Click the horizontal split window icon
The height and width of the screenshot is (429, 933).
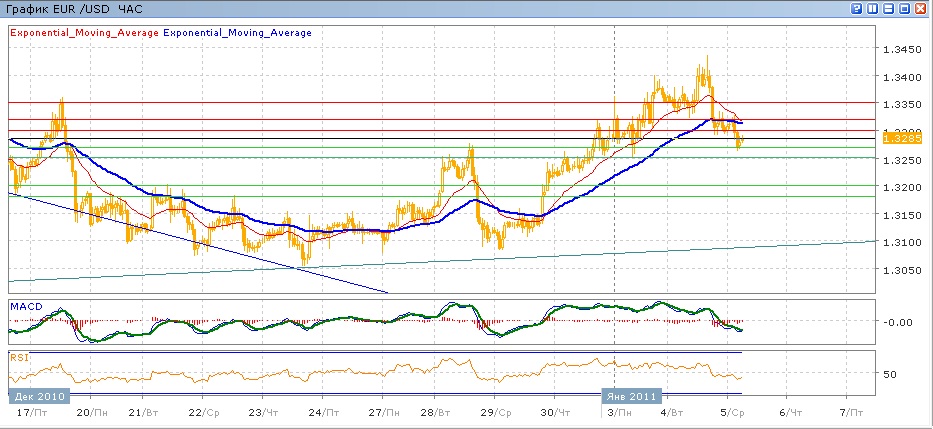(x=889, y=8)
